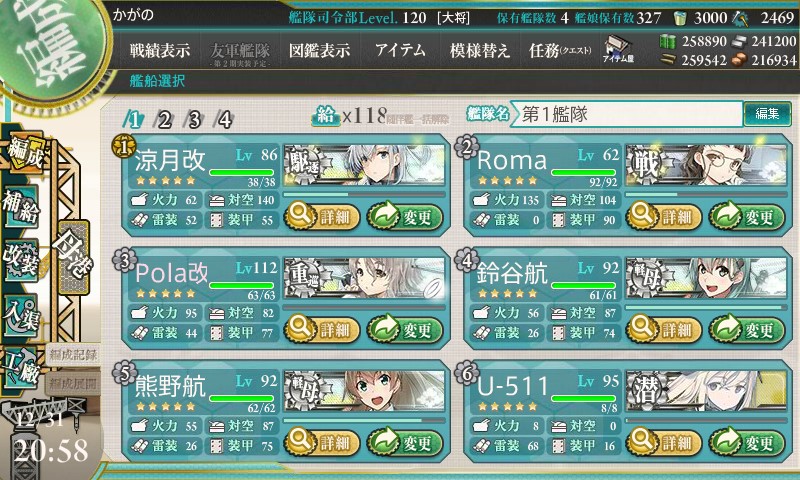Open the 補給 supply sidebar icon
This screenshot has height=480, width=800.
21,206
